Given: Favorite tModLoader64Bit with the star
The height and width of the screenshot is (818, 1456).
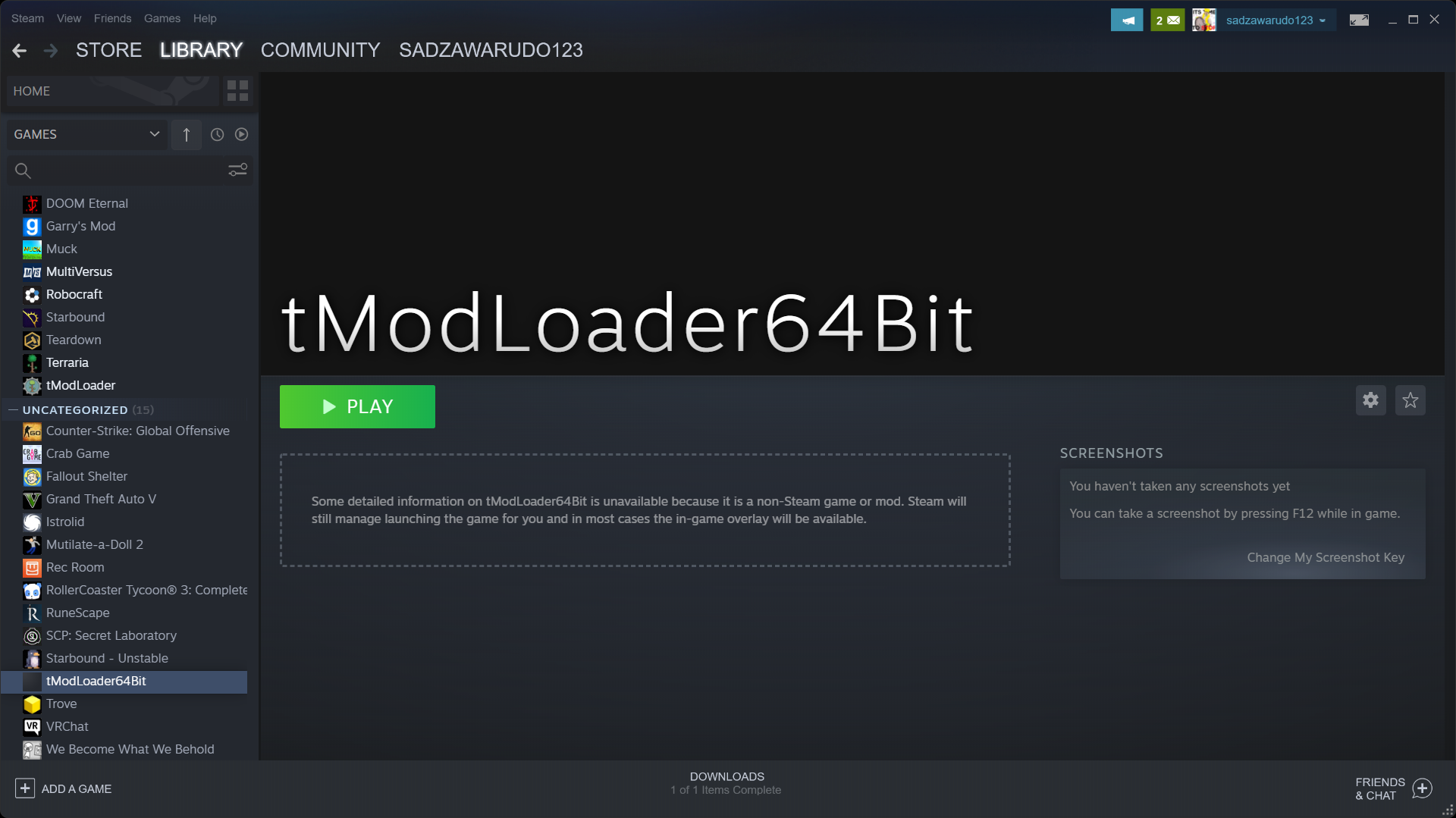Looking at the screenshot, I should click(x=1410, y=400).
